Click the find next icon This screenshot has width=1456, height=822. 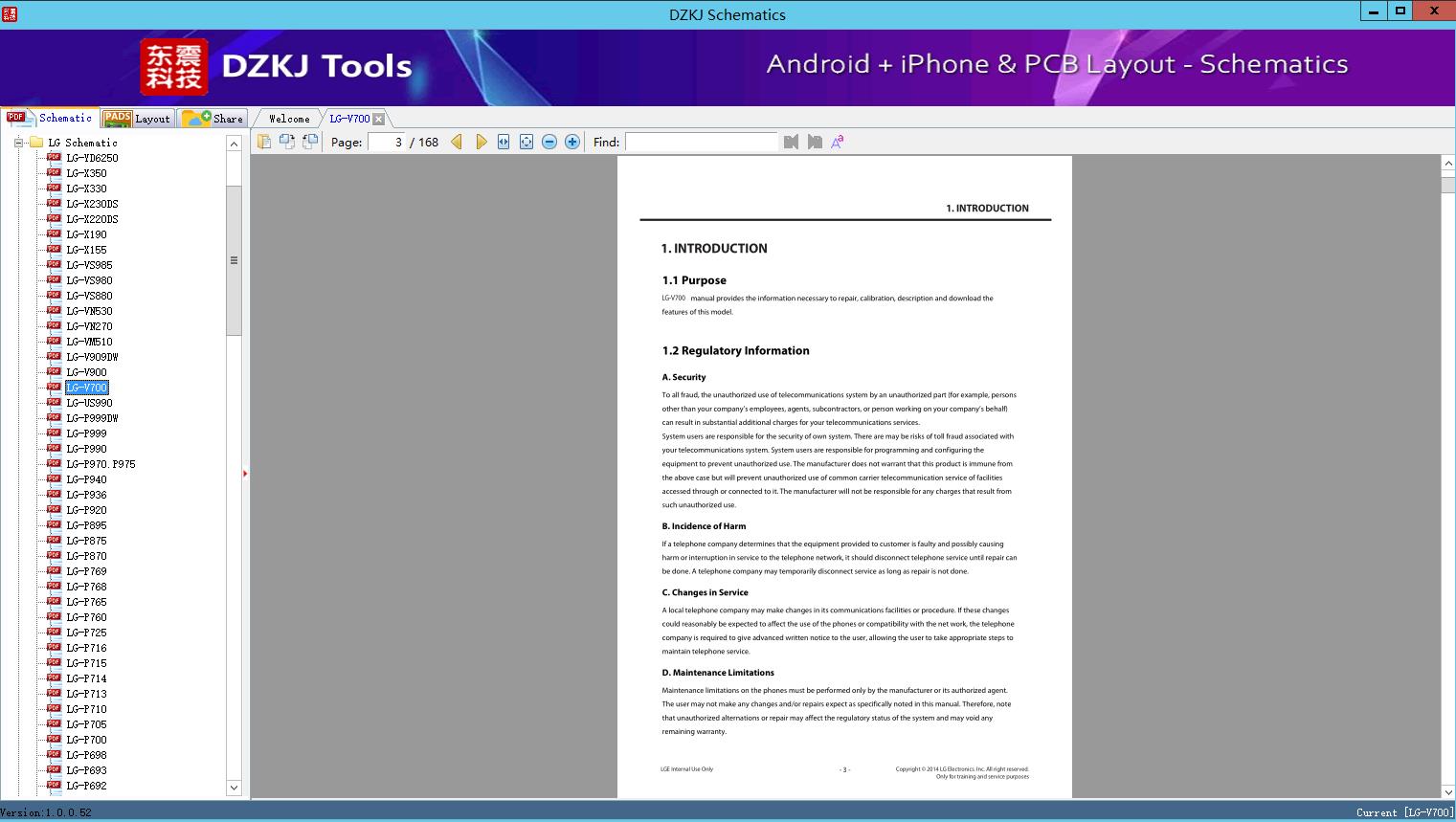click(815, 142)
